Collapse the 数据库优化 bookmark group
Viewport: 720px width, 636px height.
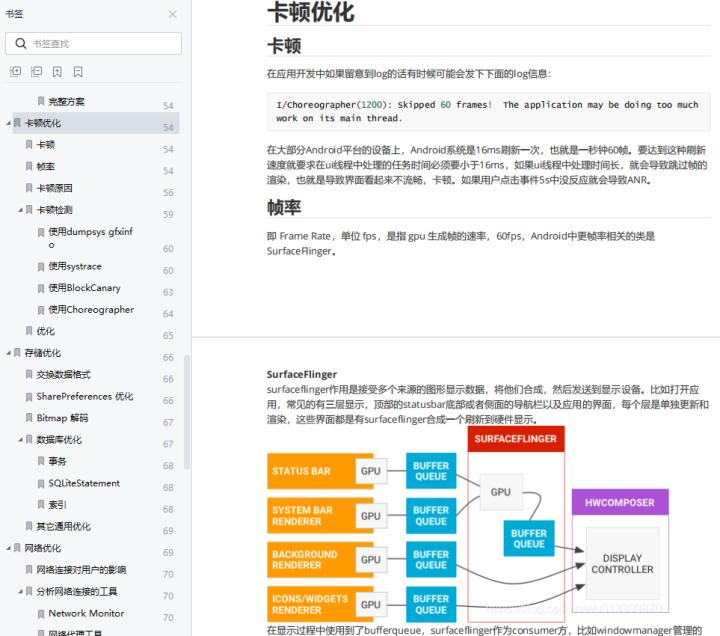[20, 439]
